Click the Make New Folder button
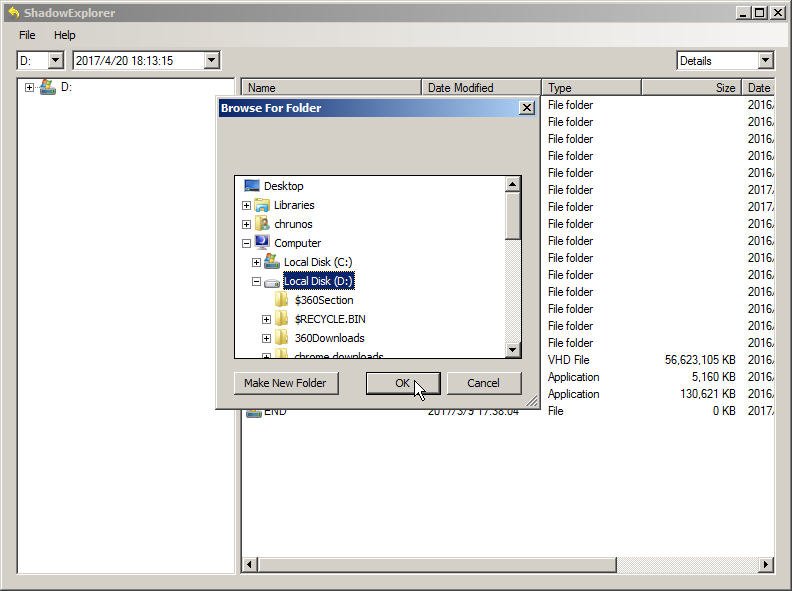The width and height of the screenshot is (792, 591). coord(285,383)
